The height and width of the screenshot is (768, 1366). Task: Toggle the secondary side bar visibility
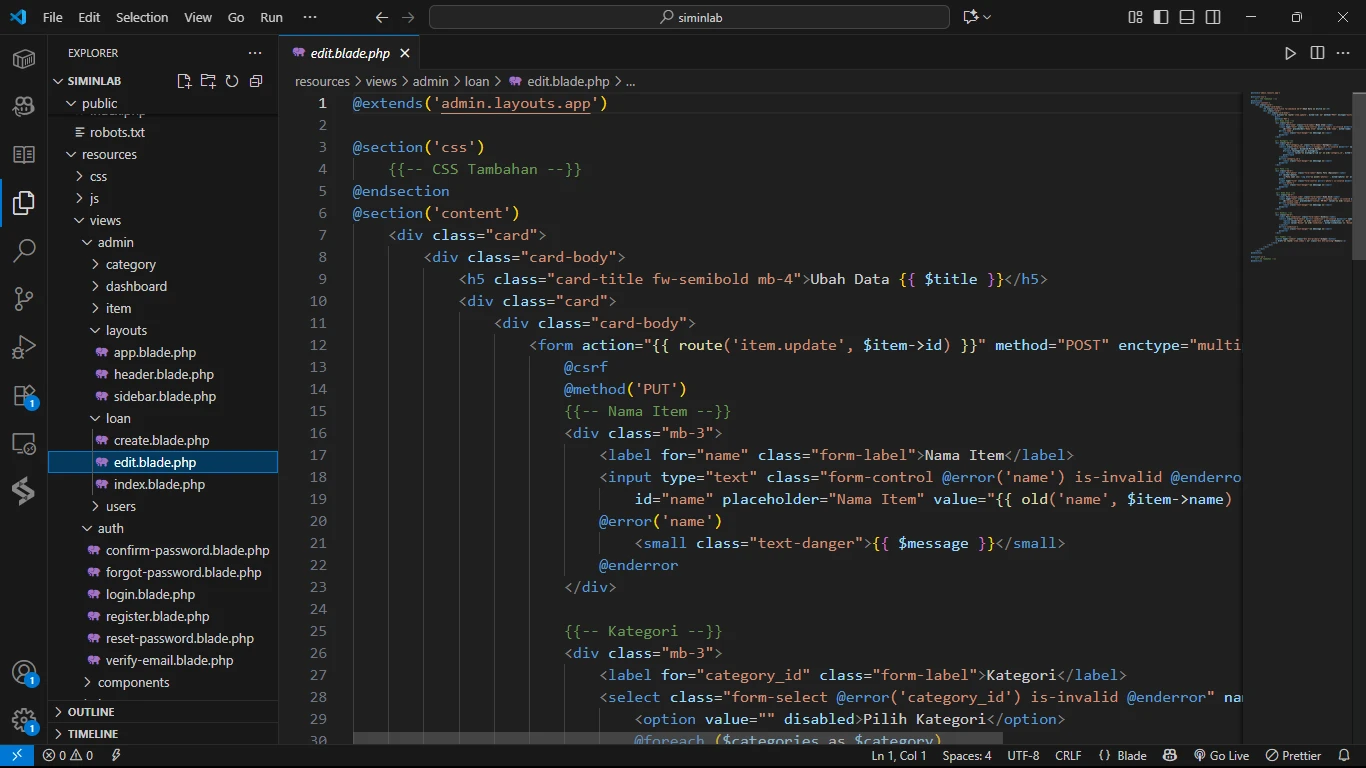pyautogui.click(x=1213, y=17)
